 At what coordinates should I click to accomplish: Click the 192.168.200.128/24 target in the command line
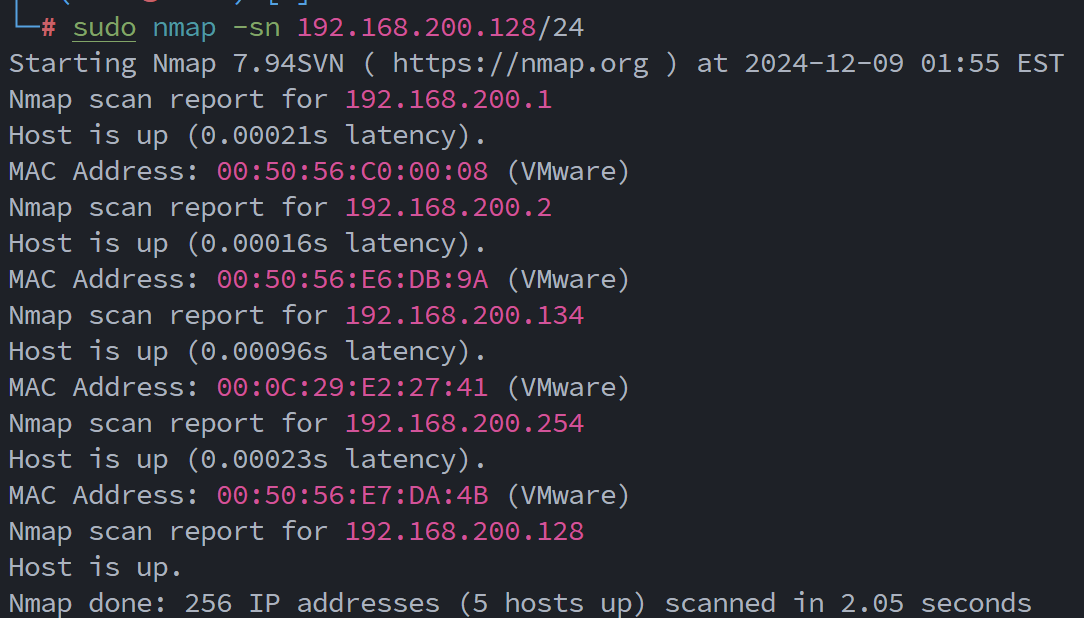point(440,28)
